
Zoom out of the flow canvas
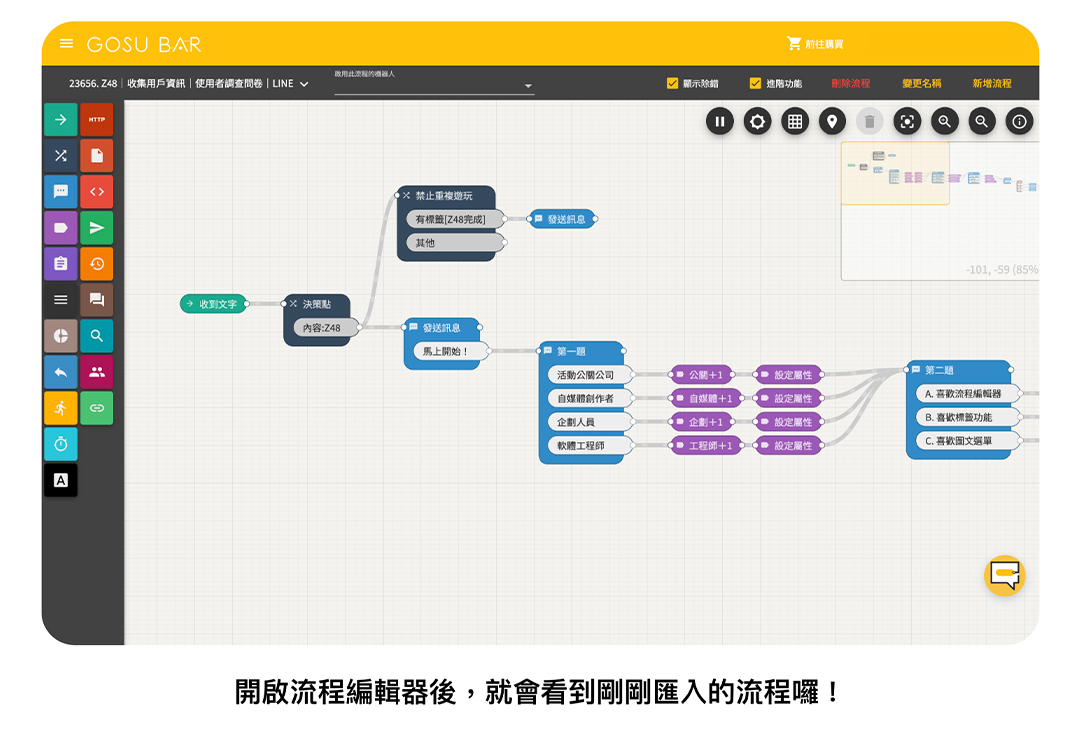click(x=982, y=122)
